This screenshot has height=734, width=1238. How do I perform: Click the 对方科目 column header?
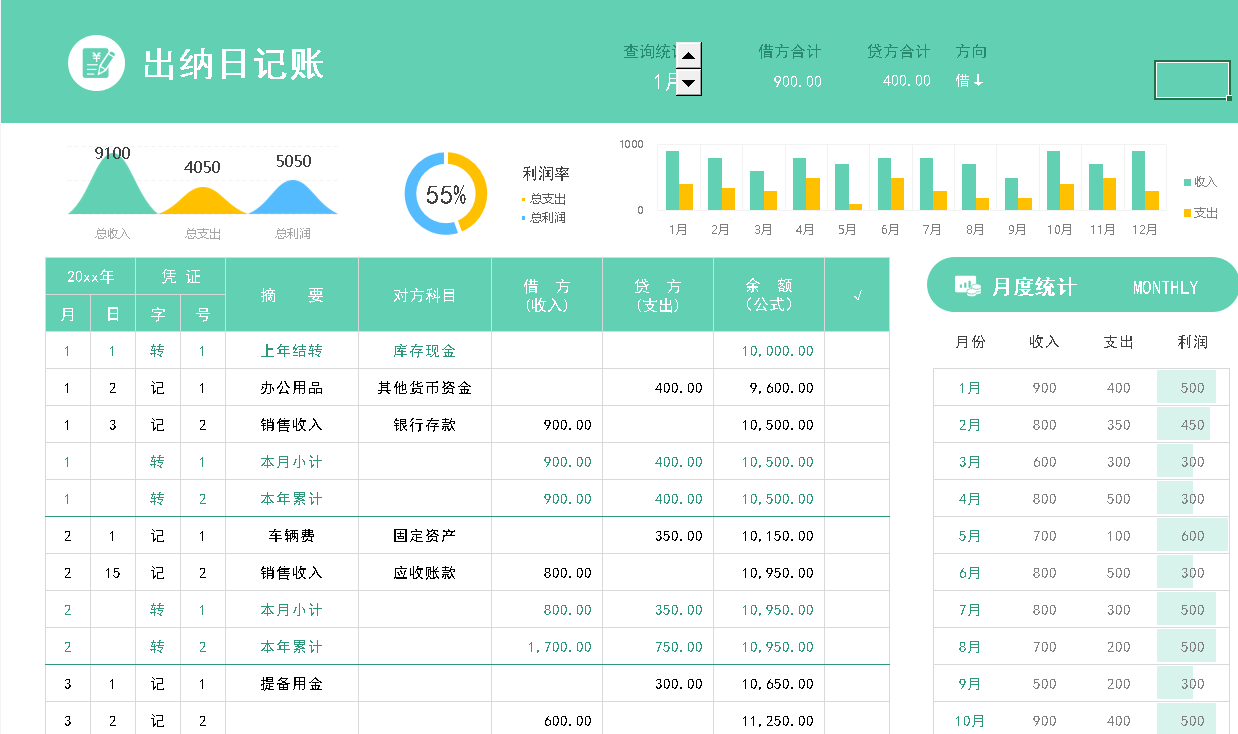coord(424,295)
